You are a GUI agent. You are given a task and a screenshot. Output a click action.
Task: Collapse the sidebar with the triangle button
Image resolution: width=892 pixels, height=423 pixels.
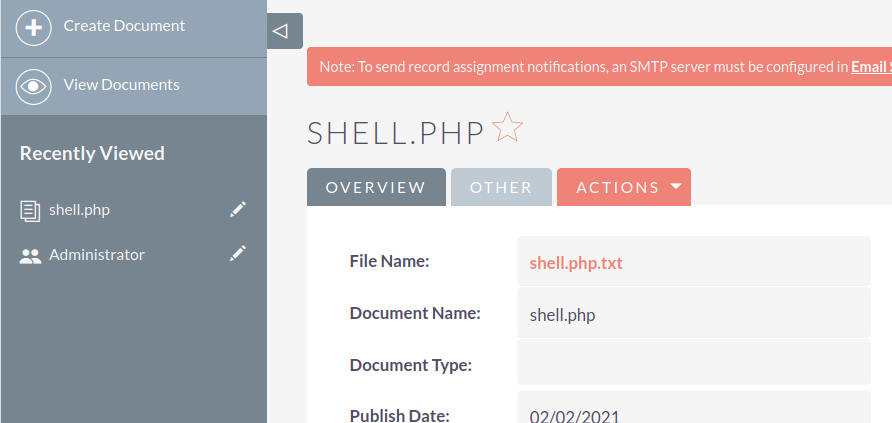point(282,31)
